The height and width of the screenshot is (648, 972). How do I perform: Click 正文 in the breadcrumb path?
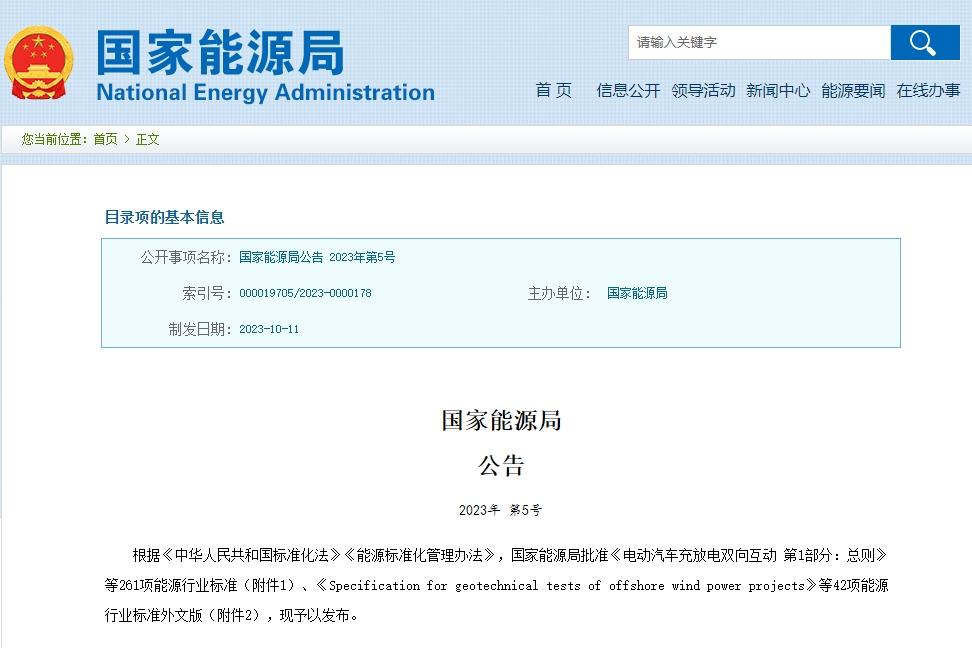coord(147,141)
